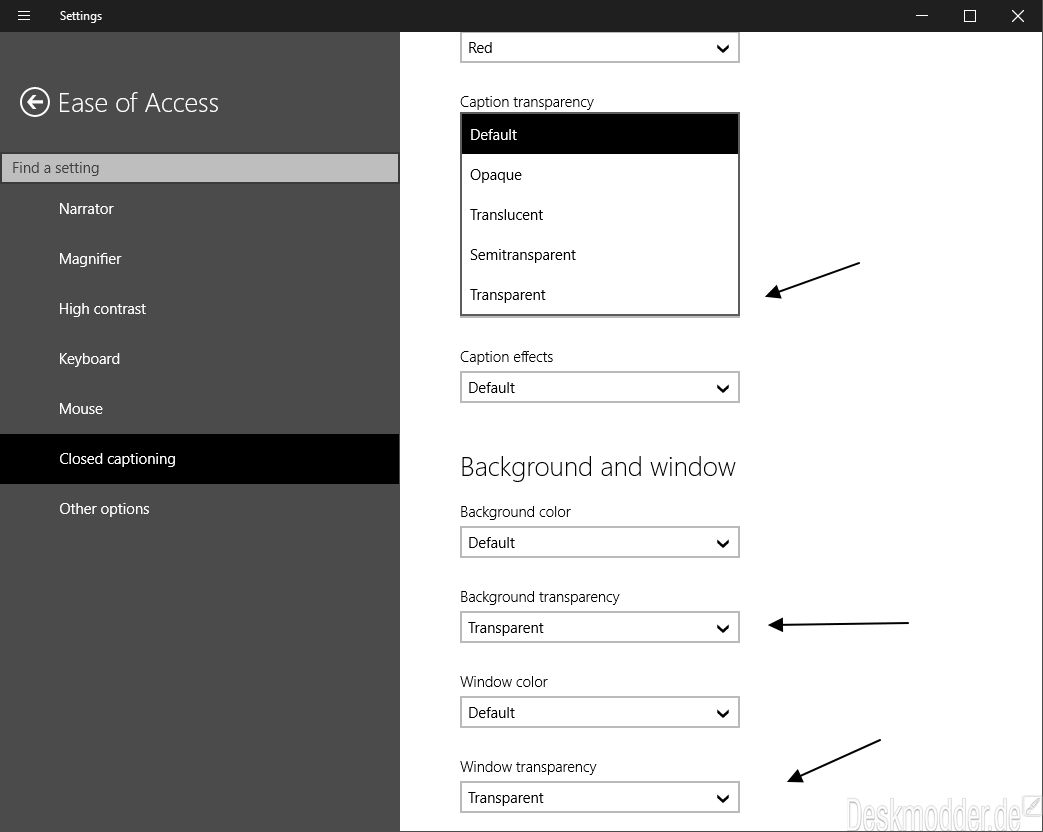Select the Closed captioning page
The image size is (1043, 832).
200,459
